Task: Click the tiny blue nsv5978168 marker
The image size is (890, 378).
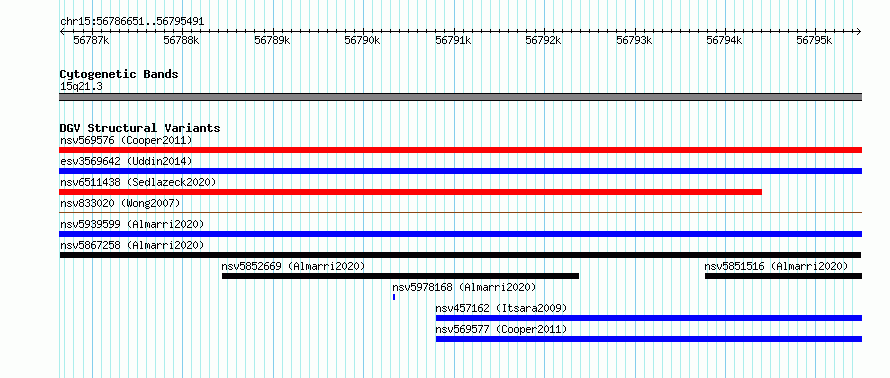Action: pos(394,297)
